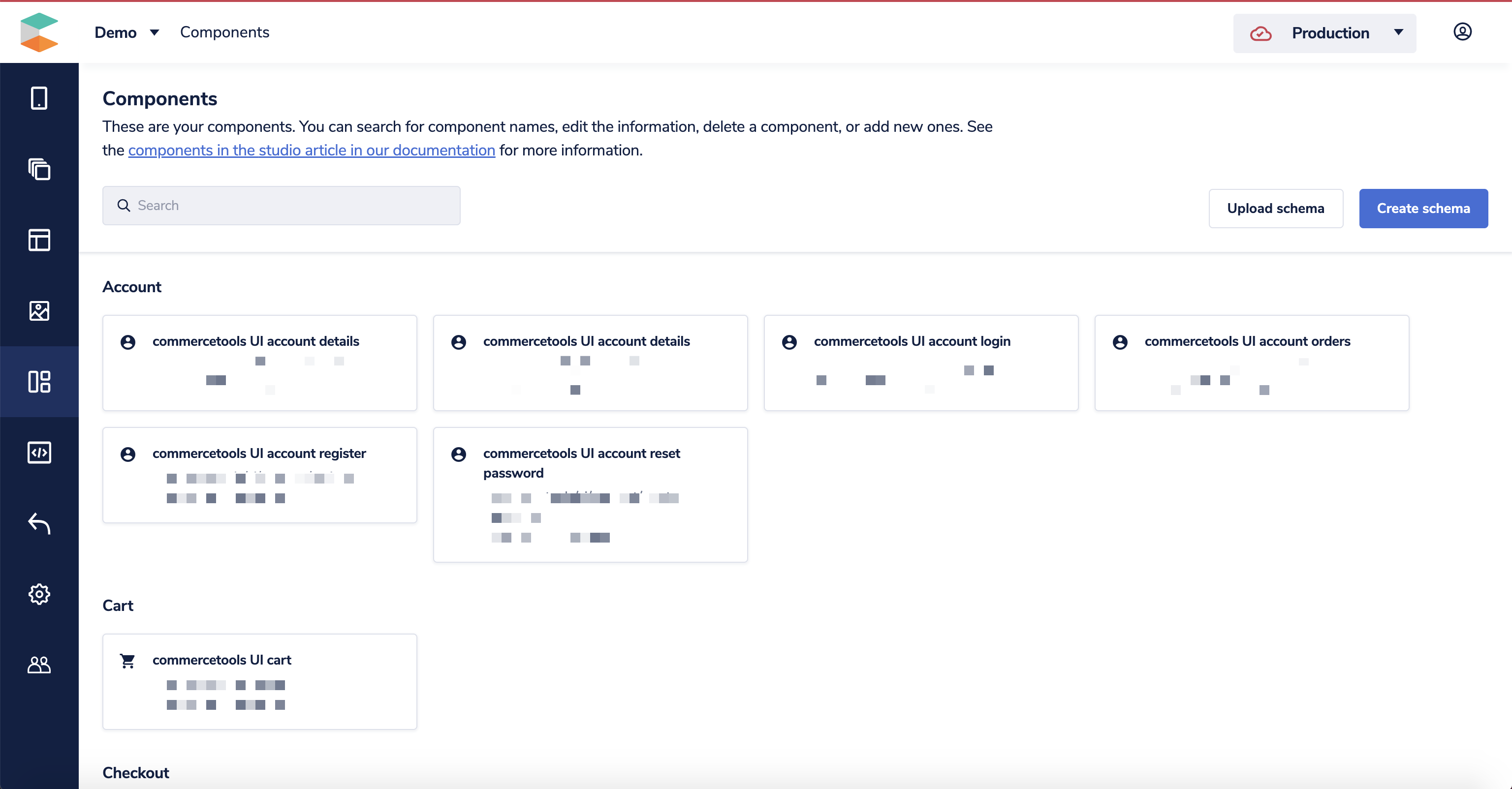Open the media image icon in sidebar

(39, 311)
